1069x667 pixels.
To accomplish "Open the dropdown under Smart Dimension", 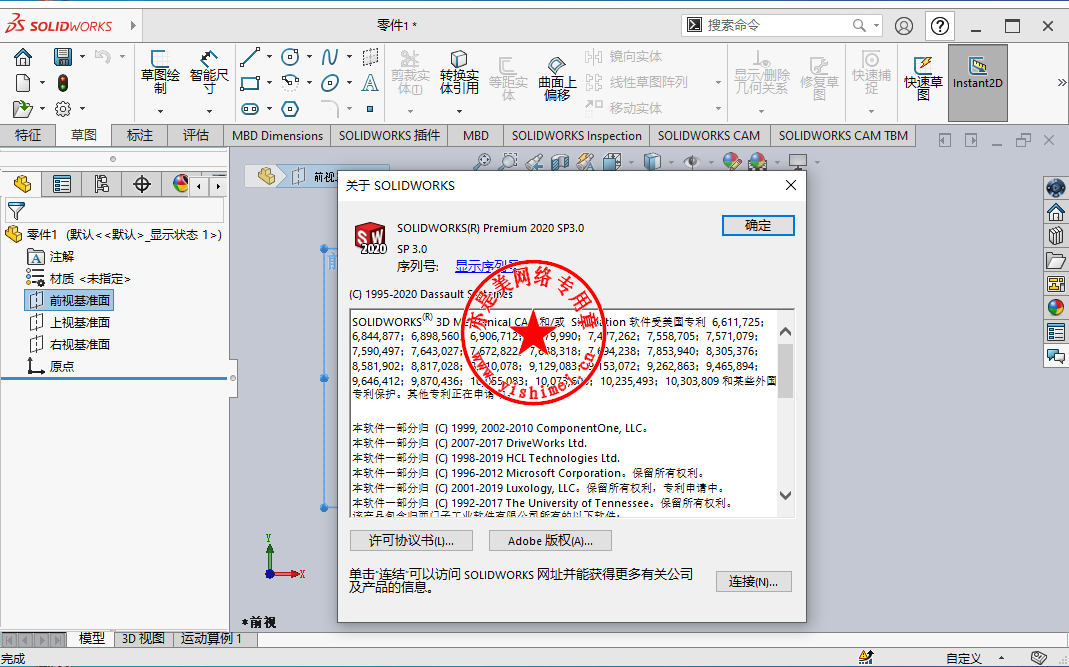I will coord(209,110).
